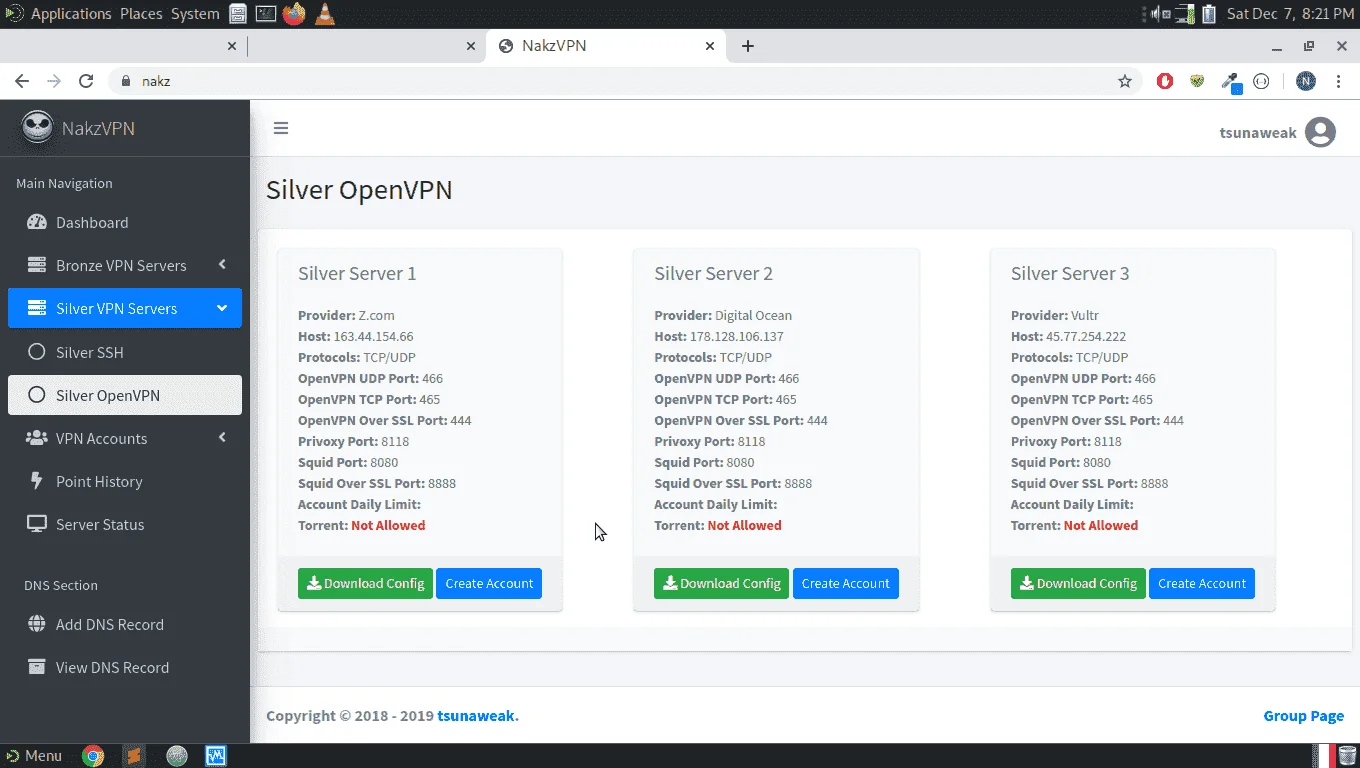Collapse the Silver VPN Servers chevron
The height and width of the screenshot is (768, 1360).
[x=222, y=308]
